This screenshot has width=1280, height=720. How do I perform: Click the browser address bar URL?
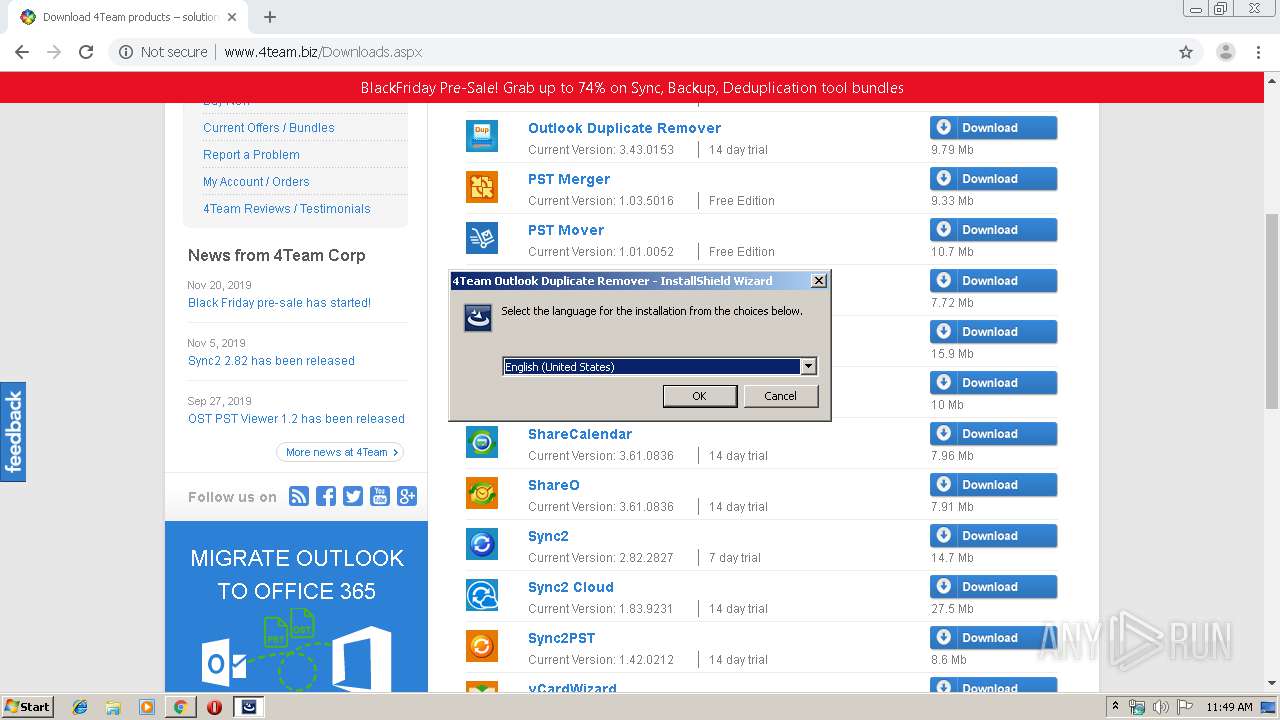(323, 52)
